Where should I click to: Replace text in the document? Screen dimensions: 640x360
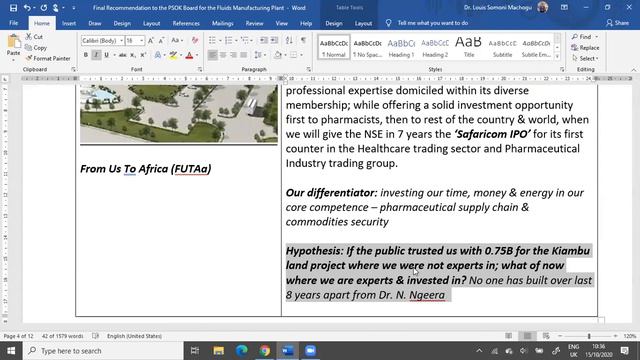[586, 48]
